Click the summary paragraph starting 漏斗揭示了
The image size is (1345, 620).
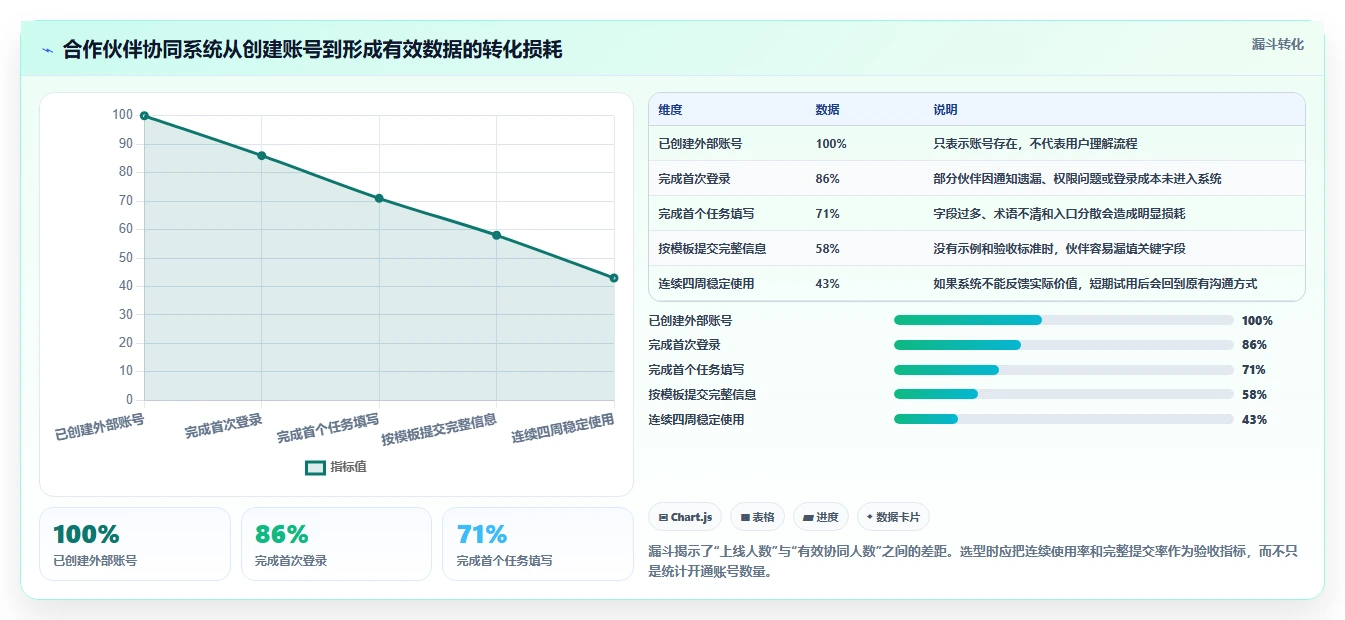click(x=973, y=562)
